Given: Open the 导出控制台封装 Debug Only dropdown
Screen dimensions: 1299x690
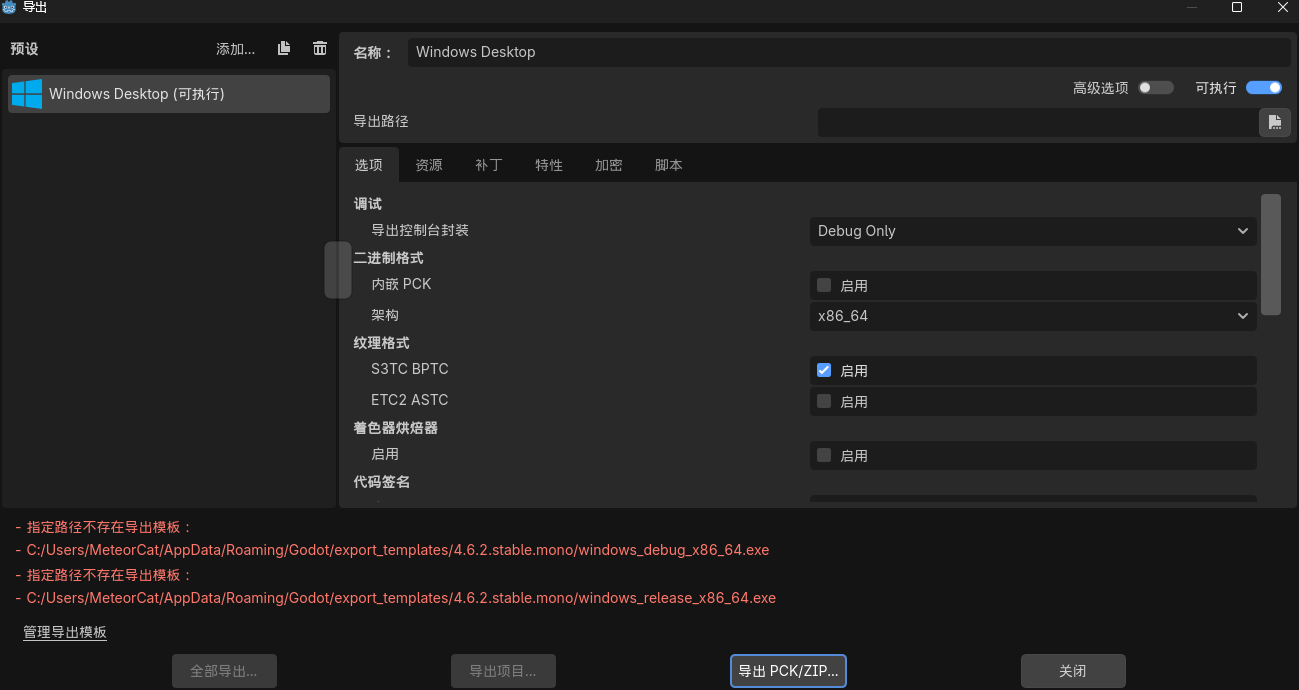Looking at the screenshot, I should [1033, 231].
